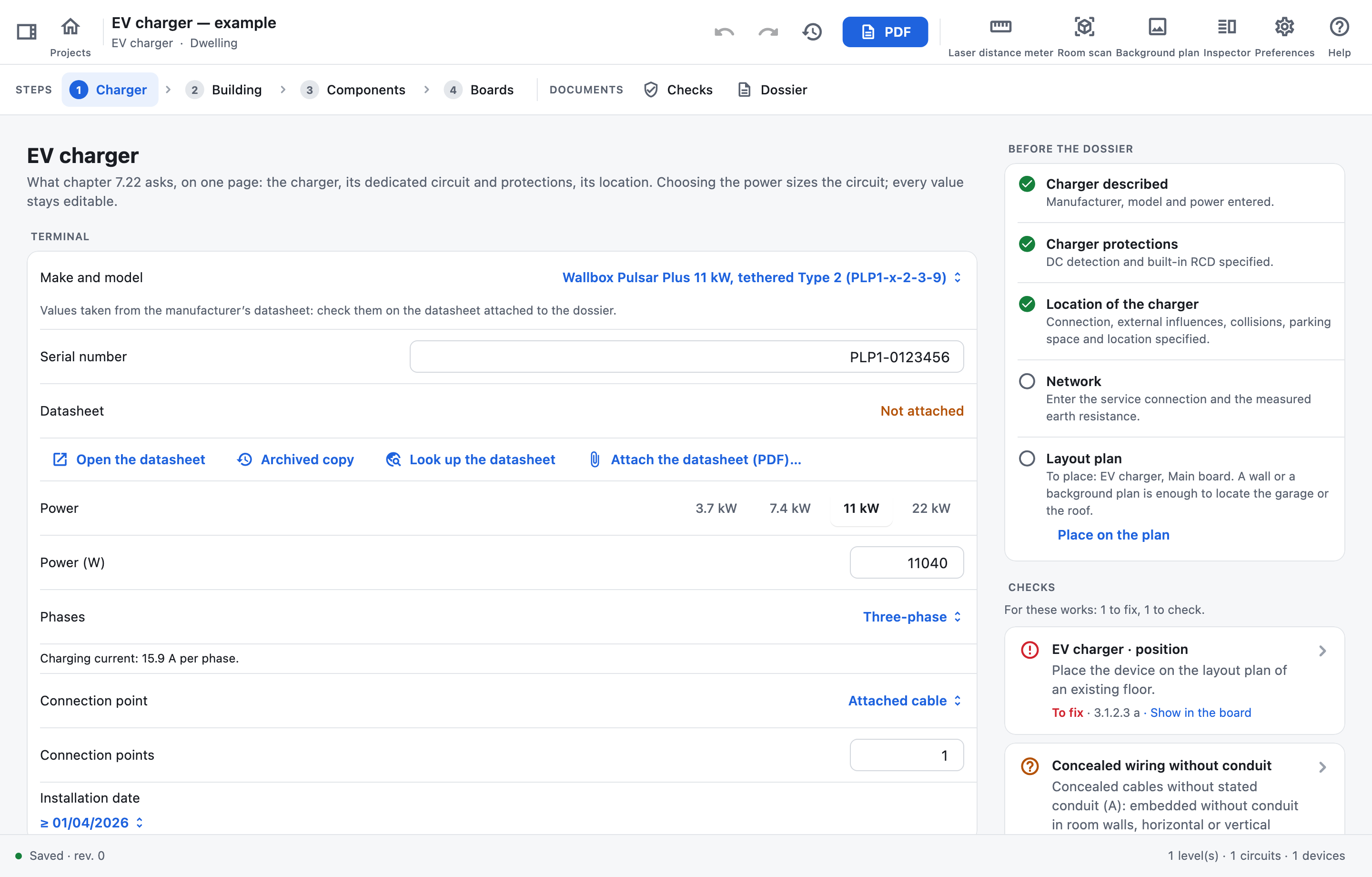The width and height of the screenshot is (1372, 877).
Task: Open the Laser distance meter
Action: (x=1000, y=37)
